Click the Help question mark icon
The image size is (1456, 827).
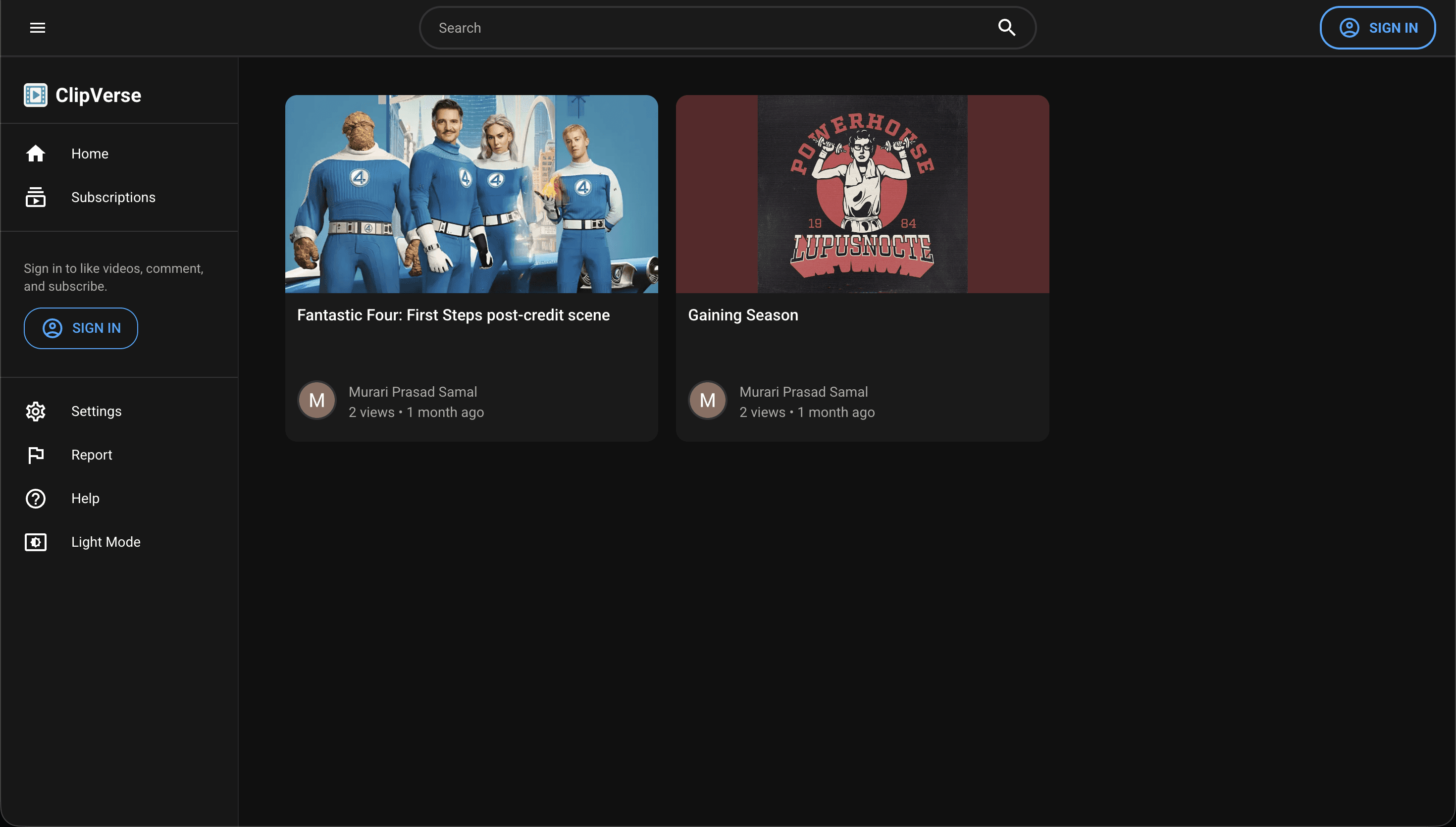pos(35,498)
